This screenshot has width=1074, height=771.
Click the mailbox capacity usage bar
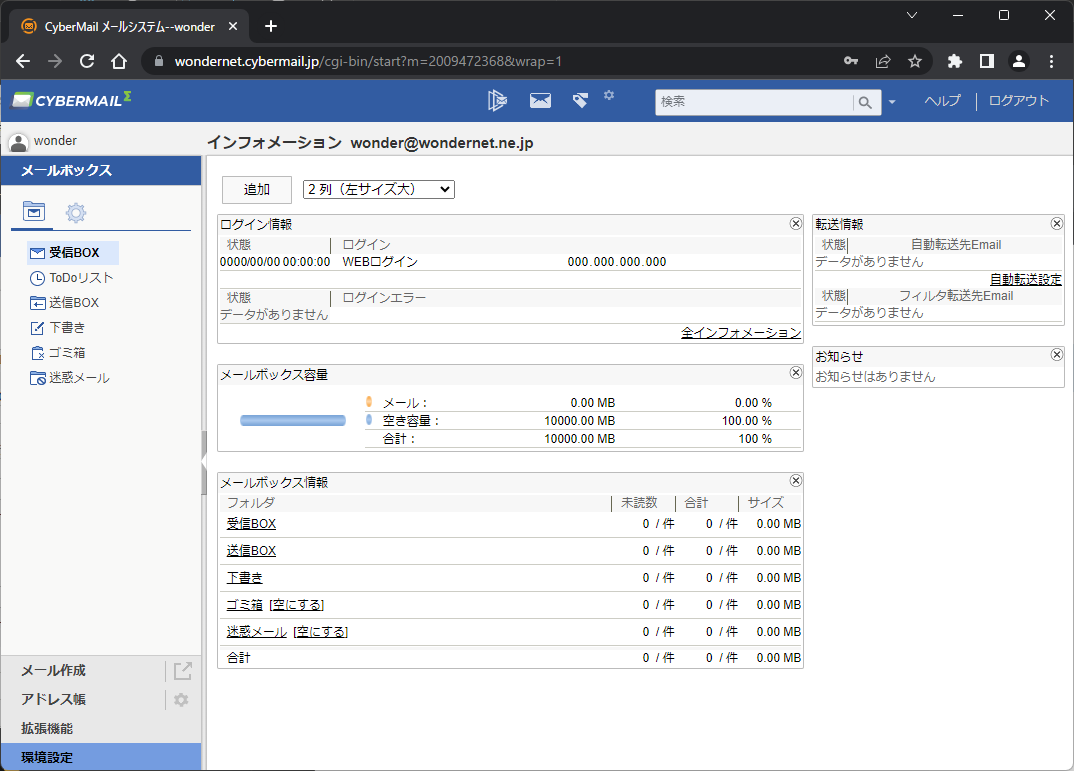point(292,420)
